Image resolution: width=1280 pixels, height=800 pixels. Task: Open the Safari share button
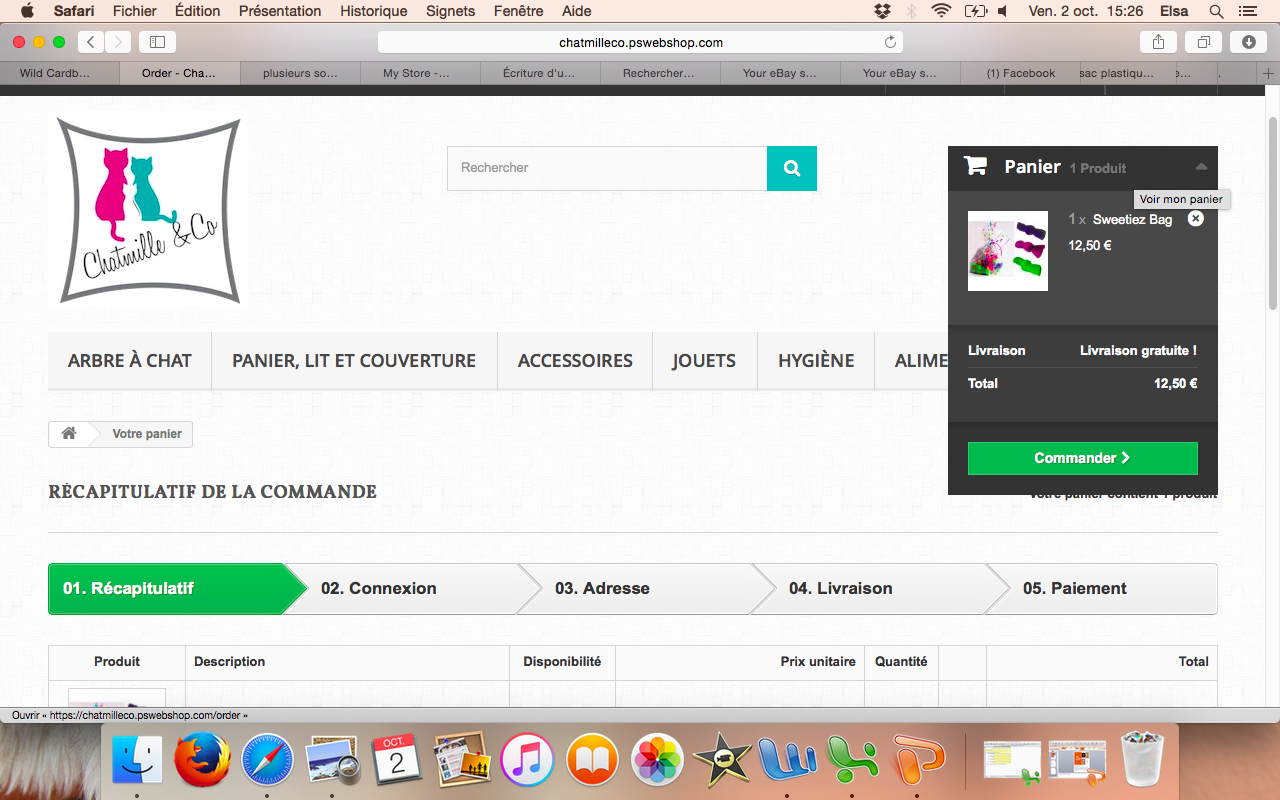click(x=1159, y=42)
